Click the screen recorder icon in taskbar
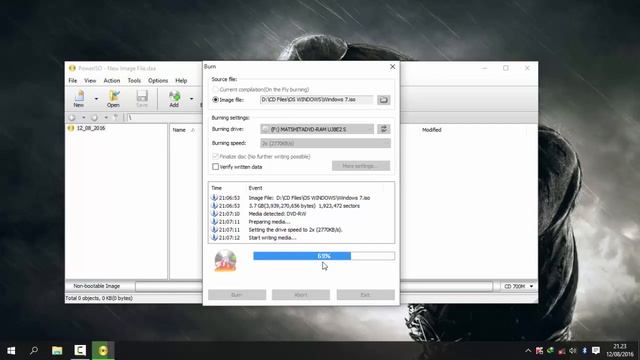The width and height of the screenshot is (640, 360). 80,351
